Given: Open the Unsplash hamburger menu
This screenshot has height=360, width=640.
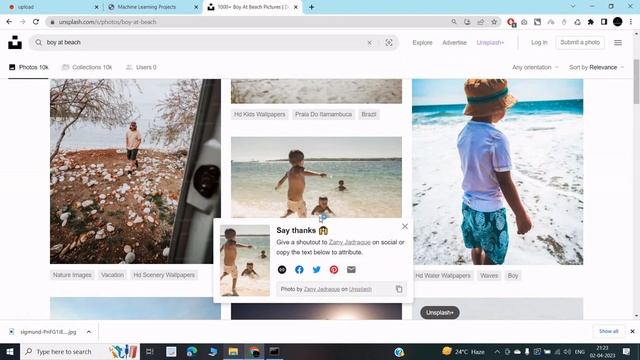Looking at the screenshot, I should click(x=618, y=42).
